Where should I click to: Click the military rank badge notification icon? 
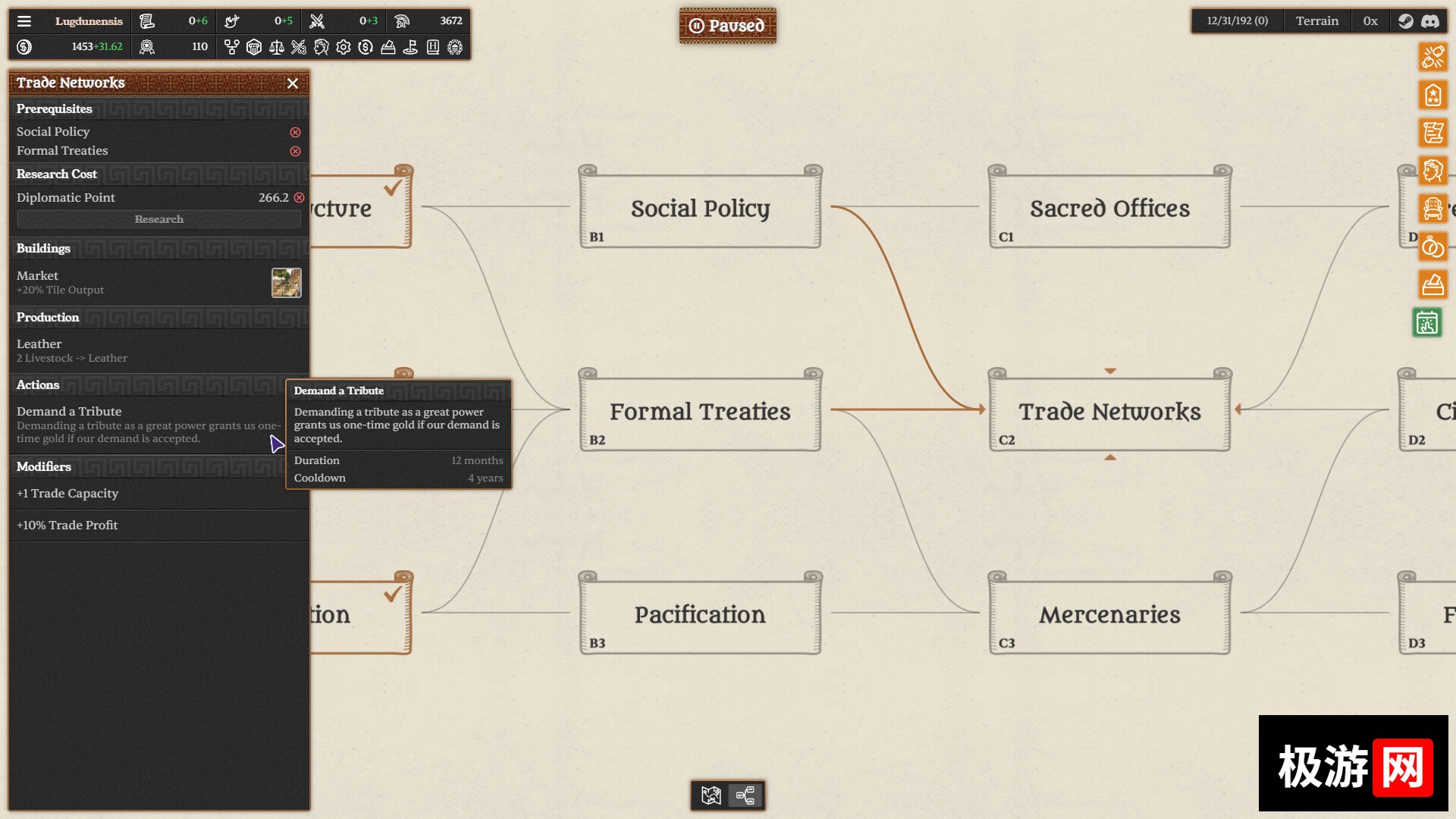[1433, 95]
